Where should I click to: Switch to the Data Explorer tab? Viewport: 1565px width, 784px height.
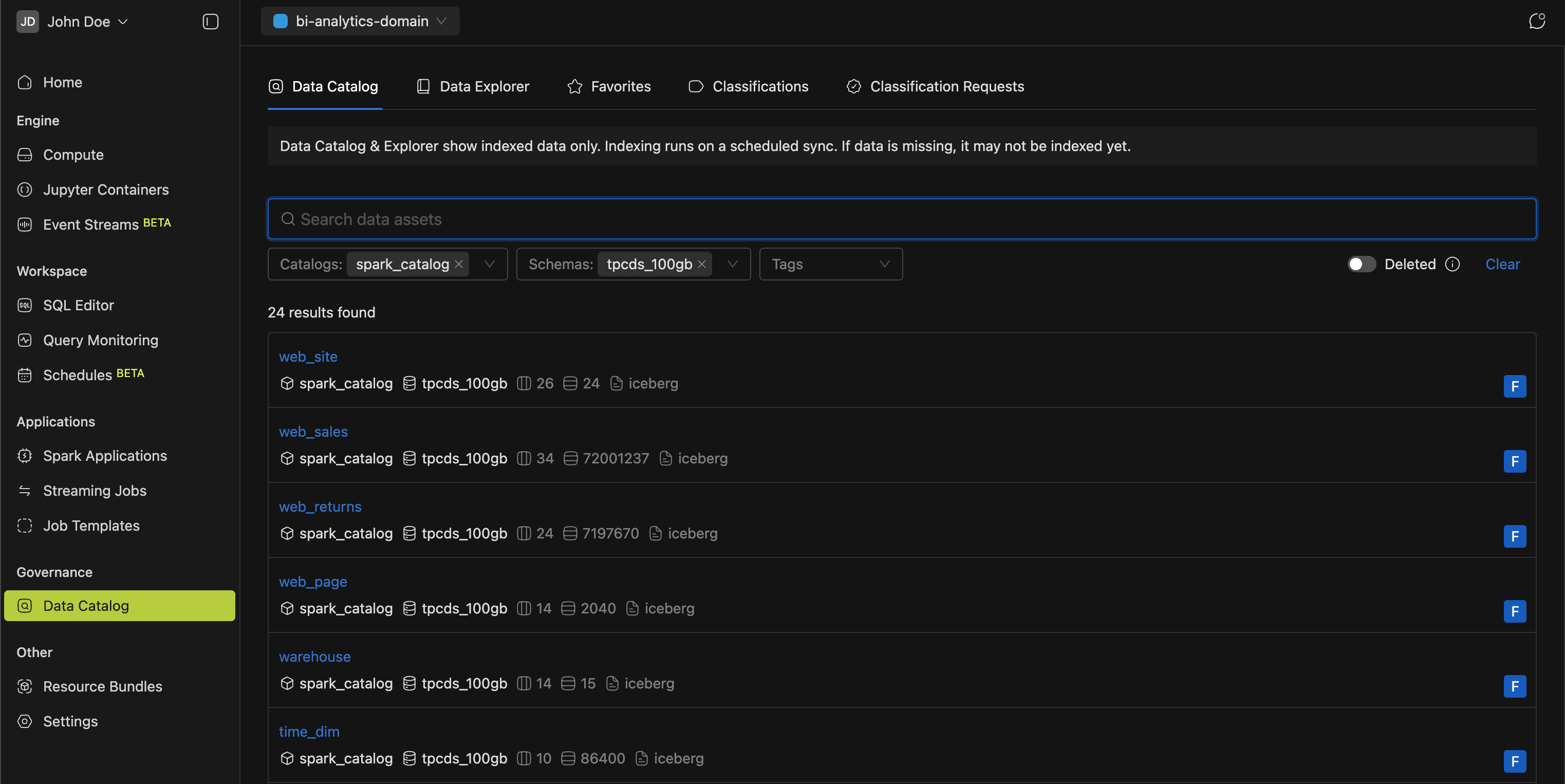pyautogui.click(x=484, y=86)
